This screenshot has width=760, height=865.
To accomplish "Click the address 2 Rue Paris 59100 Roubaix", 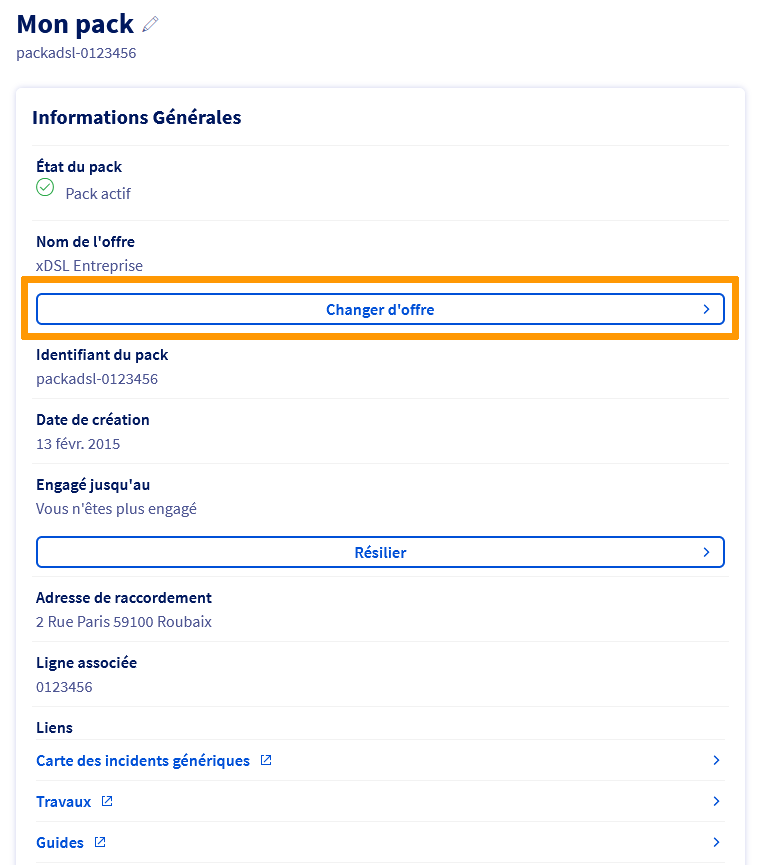I will 124,622.
